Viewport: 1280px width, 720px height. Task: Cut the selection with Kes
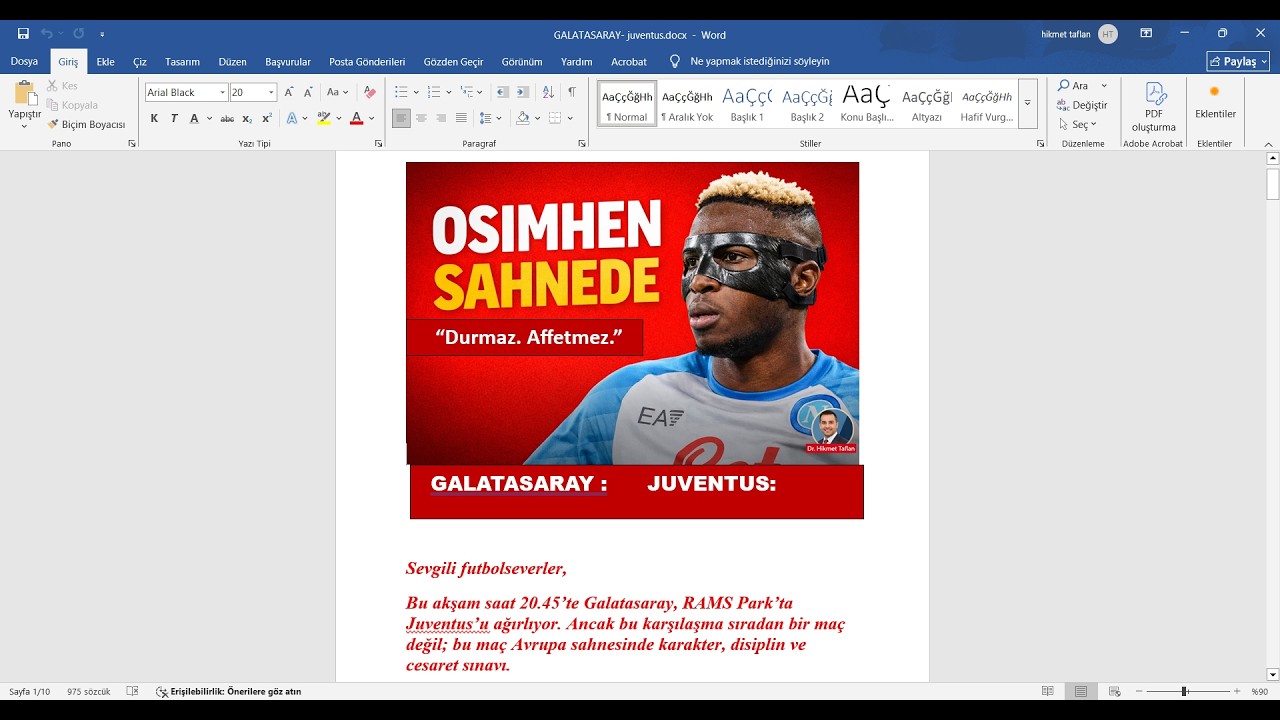click(62, 86)
